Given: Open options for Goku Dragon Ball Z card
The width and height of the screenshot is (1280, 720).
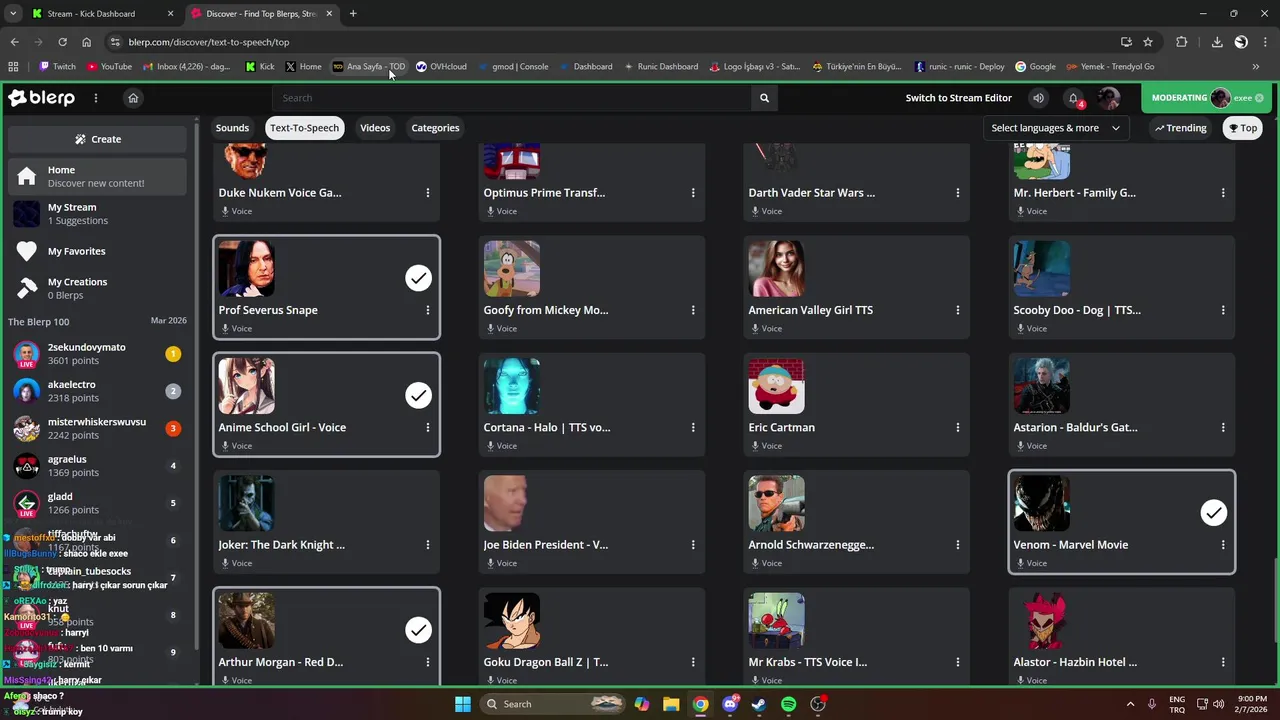Looking at the screenshot, I should pos(693,662).
